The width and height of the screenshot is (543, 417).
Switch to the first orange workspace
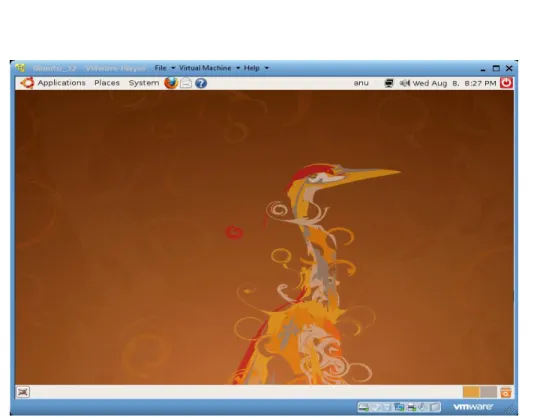point(471,392)
